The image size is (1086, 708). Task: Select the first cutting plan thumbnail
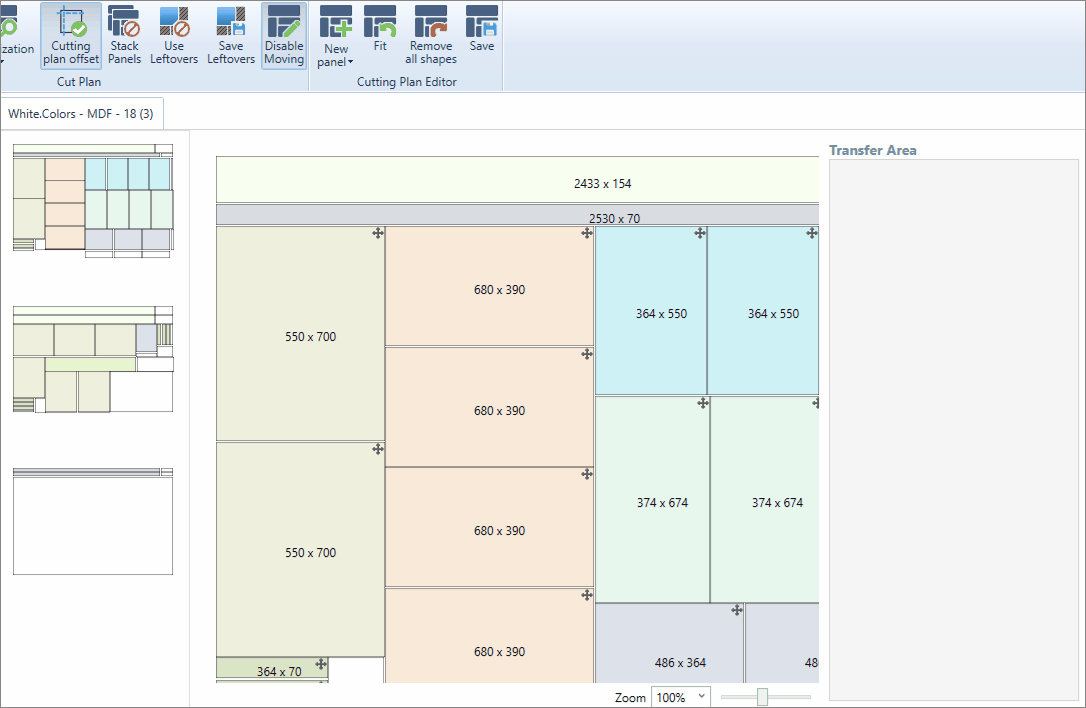(93, 201)
